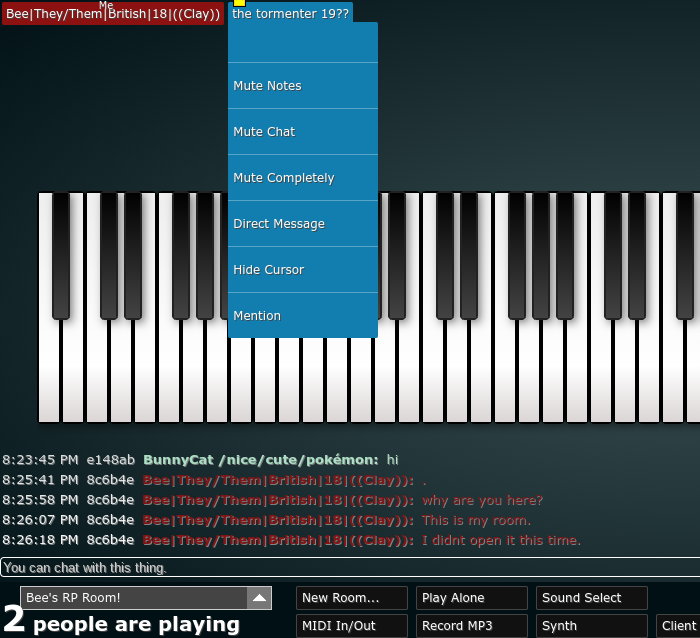Image resolution: width=700 pixels, height=638 pixels.
Task: Click the tormenter 19?? name tag
Action: (290, 14)
